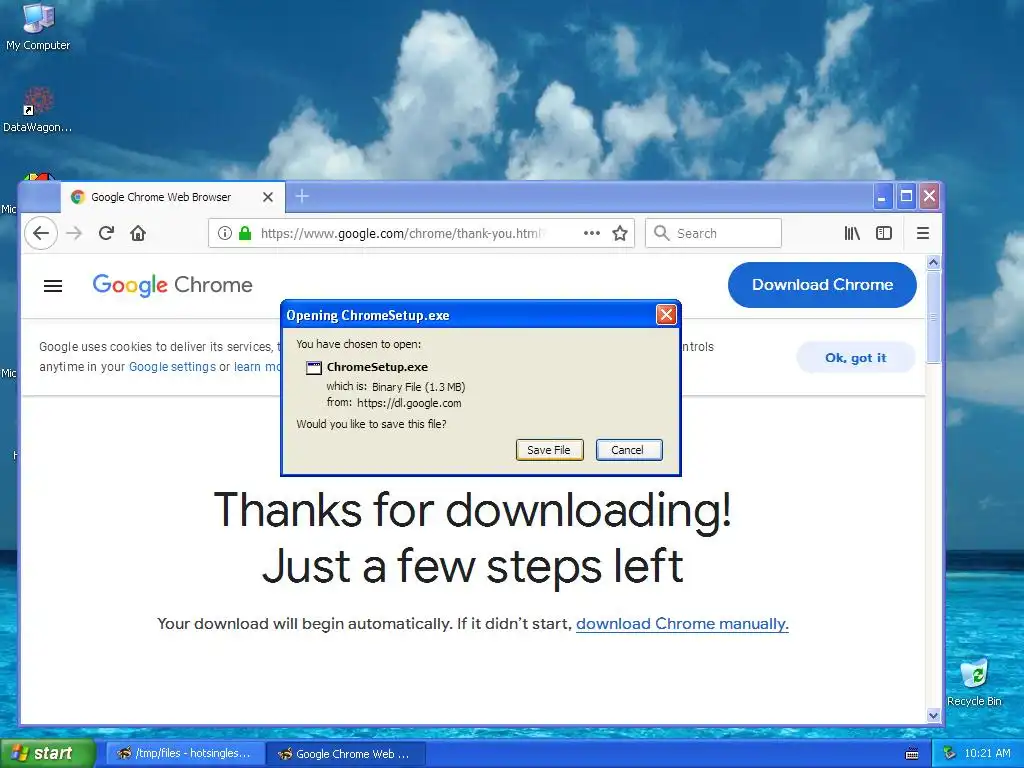Minimize the Firefox browser window
The height and width of the screenshot is (768, 1024).
[x=882, y=197]
